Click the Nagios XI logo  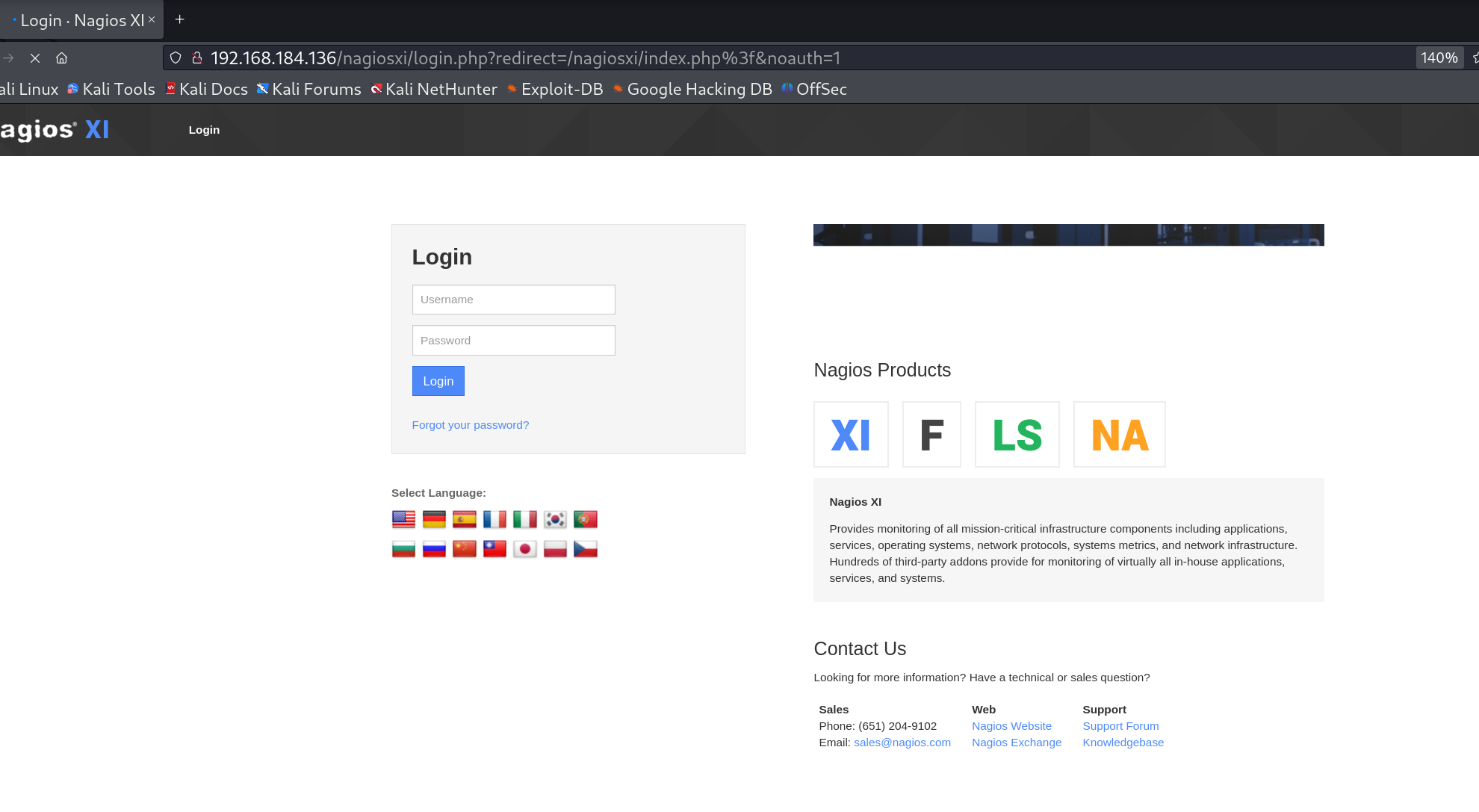click(x=55, y=130)
